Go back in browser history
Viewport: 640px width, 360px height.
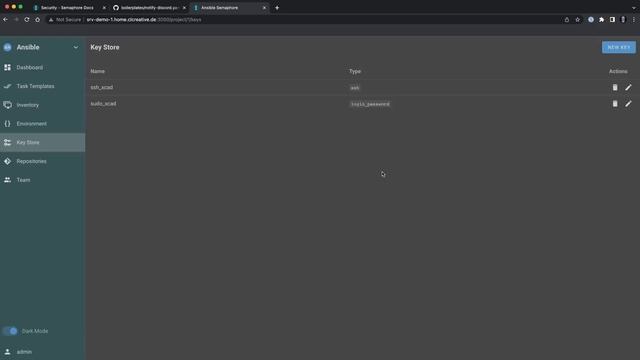click(5, 20)
